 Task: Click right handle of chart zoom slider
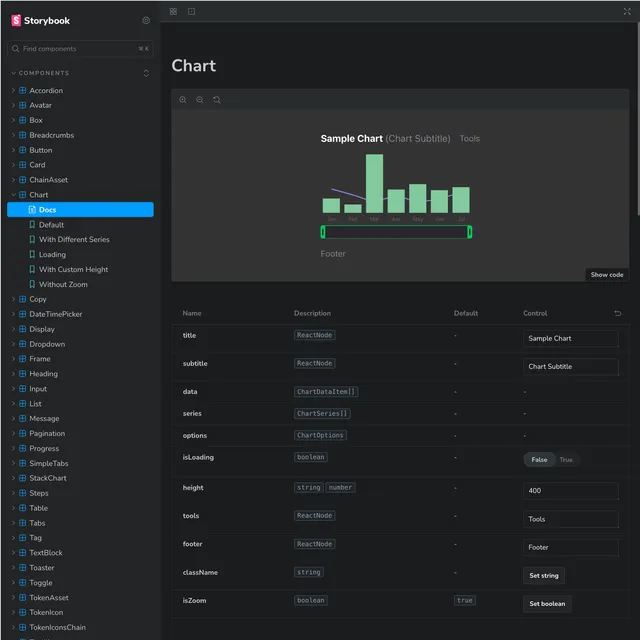[x=469, y=232]
